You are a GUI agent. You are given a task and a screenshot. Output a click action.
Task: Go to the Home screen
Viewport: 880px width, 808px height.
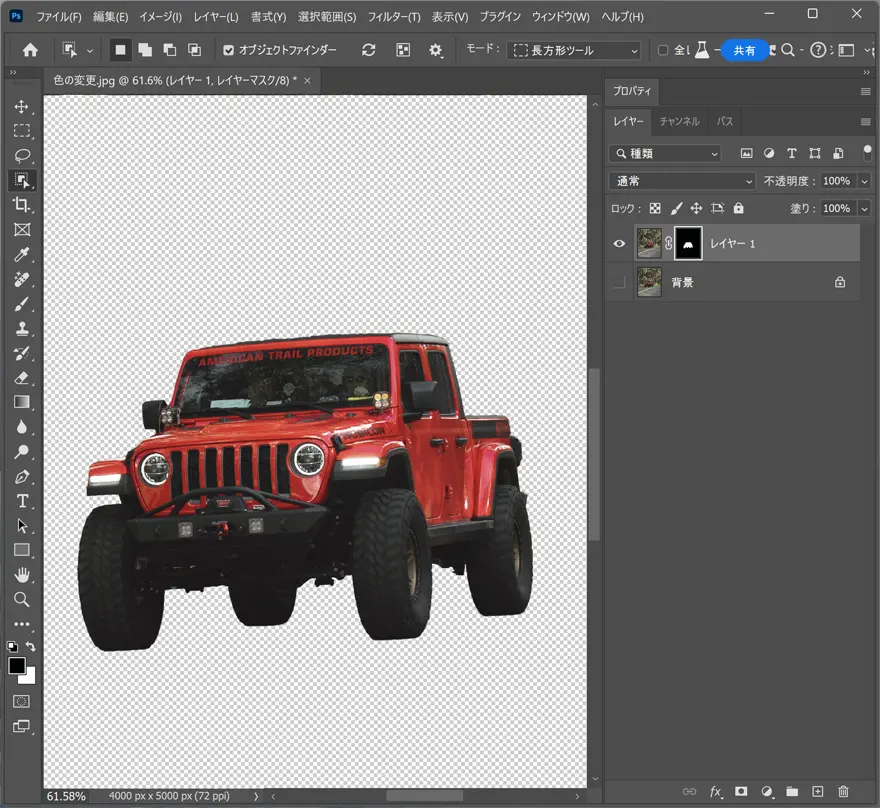[30, 50]
